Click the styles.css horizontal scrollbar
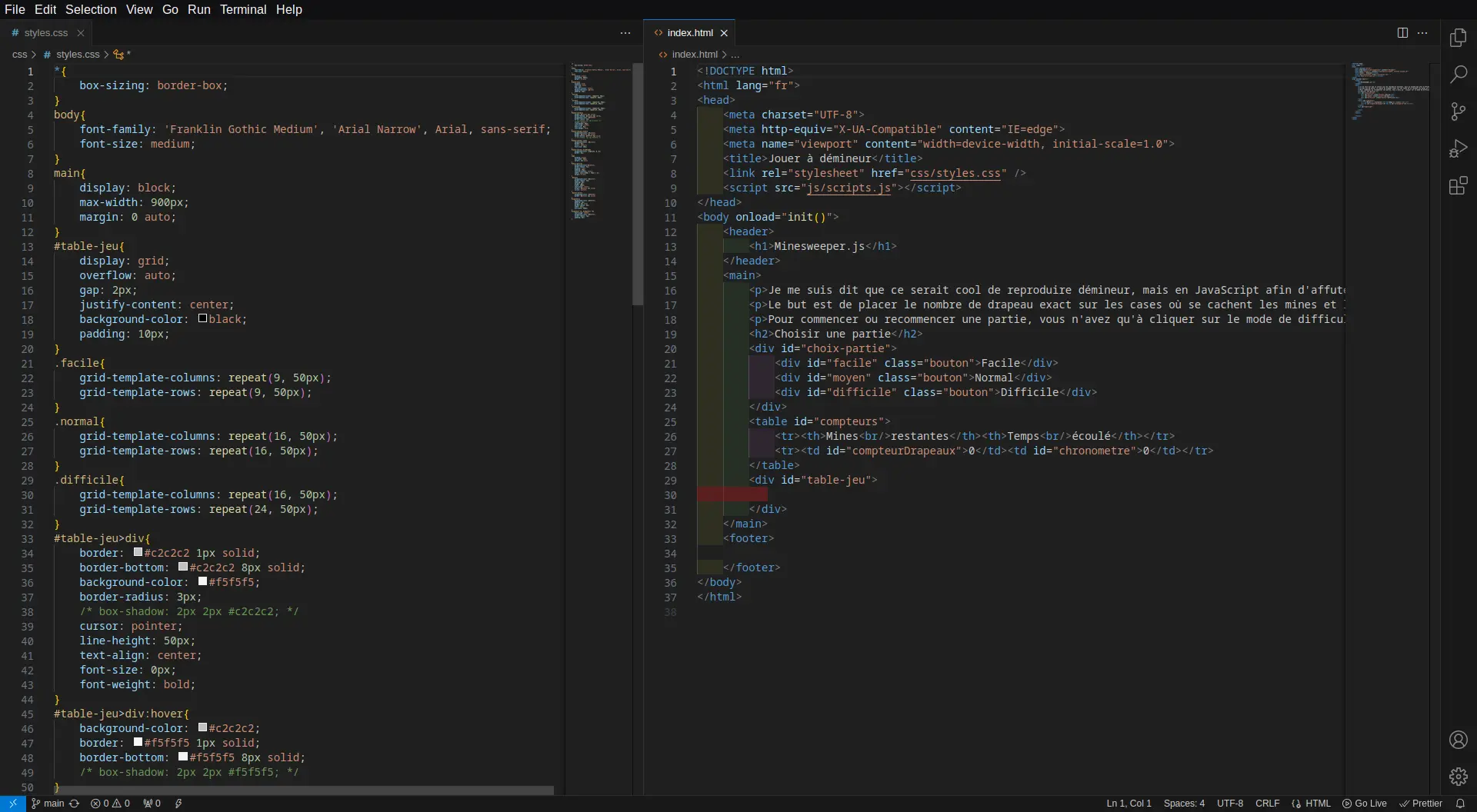1477x812 pixels. coord(304,790)
